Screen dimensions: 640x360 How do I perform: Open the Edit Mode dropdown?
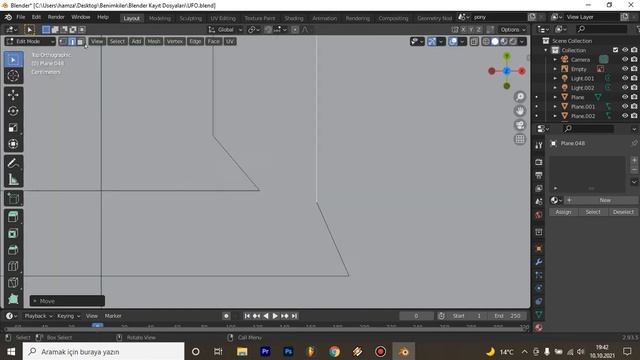(x=30, y=41)
